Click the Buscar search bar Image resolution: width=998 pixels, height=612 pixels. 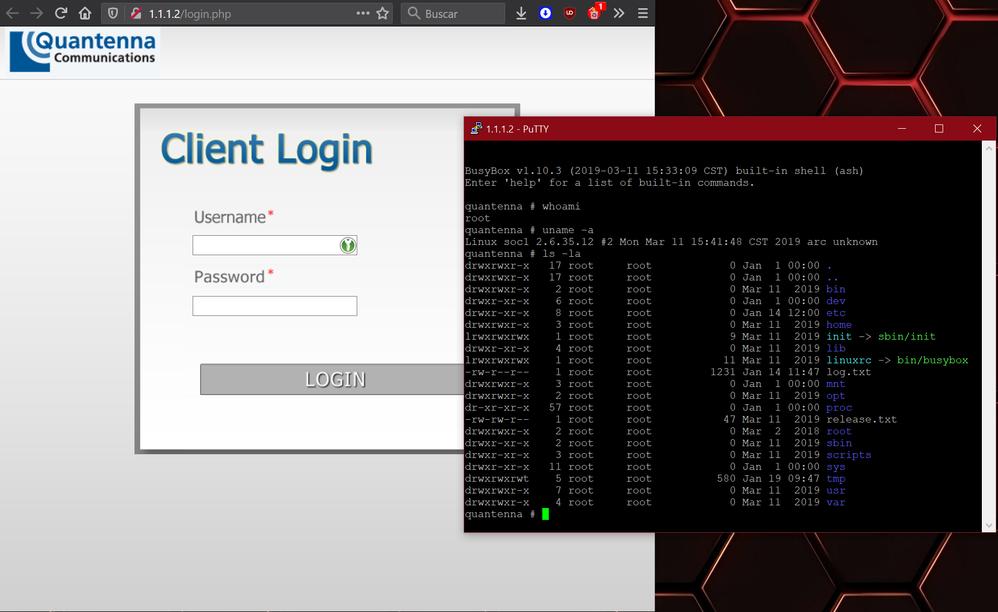tap(452, 13)
